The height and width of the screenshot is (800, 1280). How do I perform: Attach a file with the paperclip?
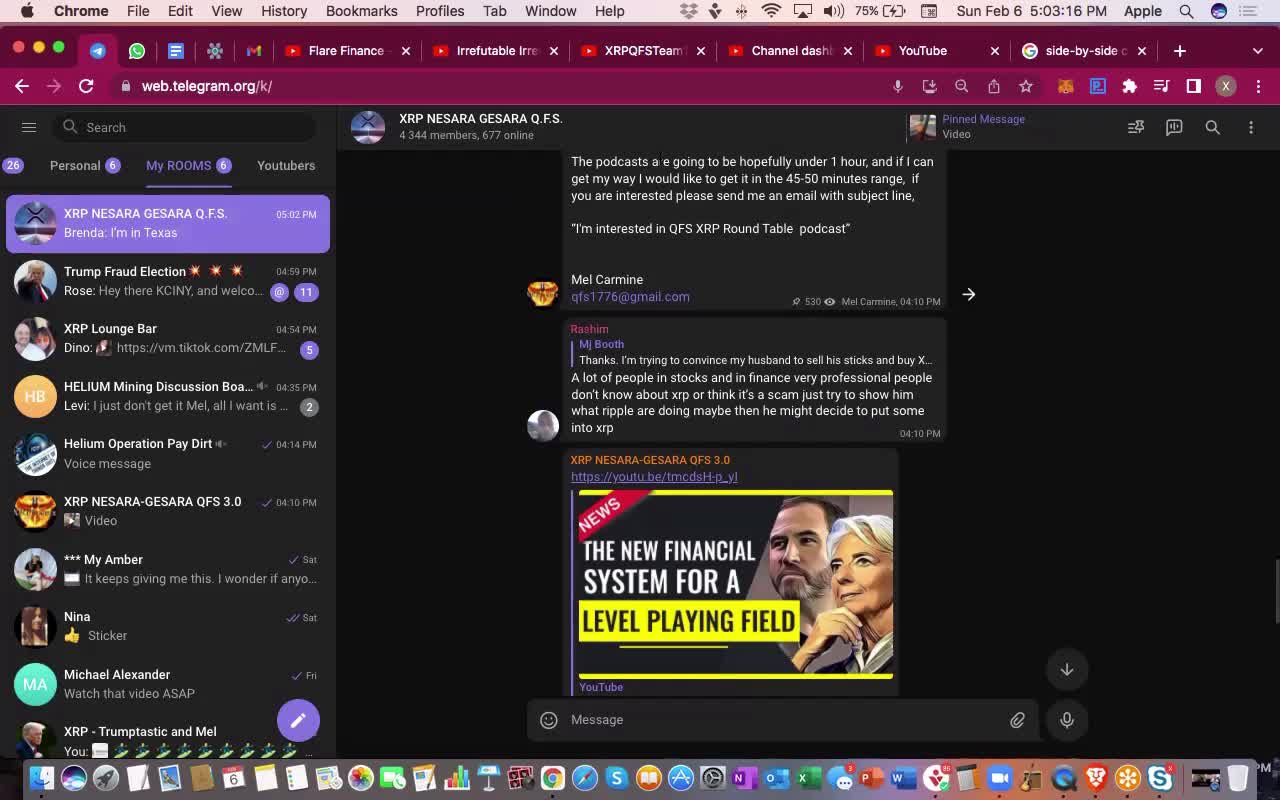pyautogui.click(x=1017, y=720)
